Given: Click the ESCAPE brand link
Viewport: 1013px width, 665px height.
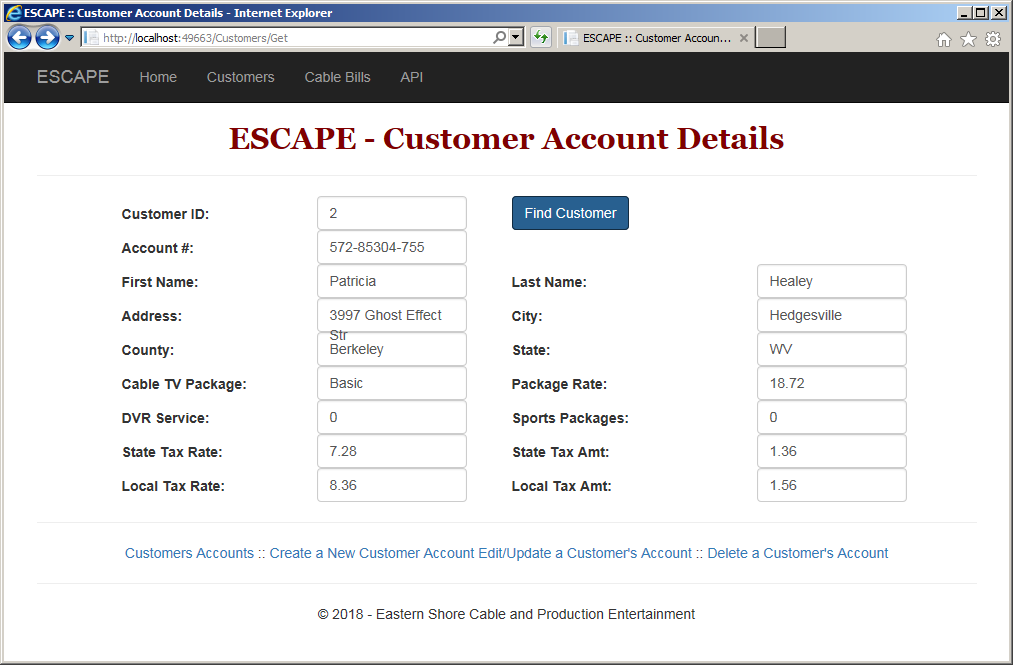Looking at the screenshot, I should click(73, 77).
